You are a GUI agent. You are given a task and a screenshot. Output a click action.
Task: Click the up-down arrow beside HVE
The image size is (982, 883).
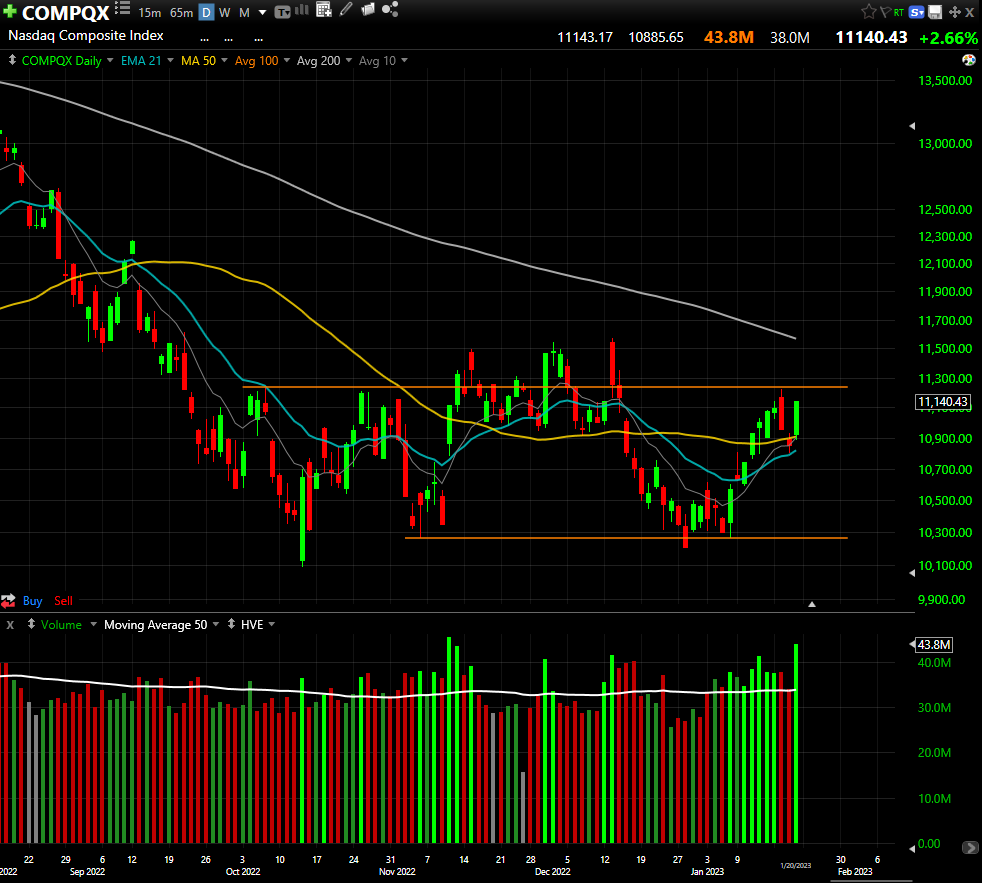231,624
